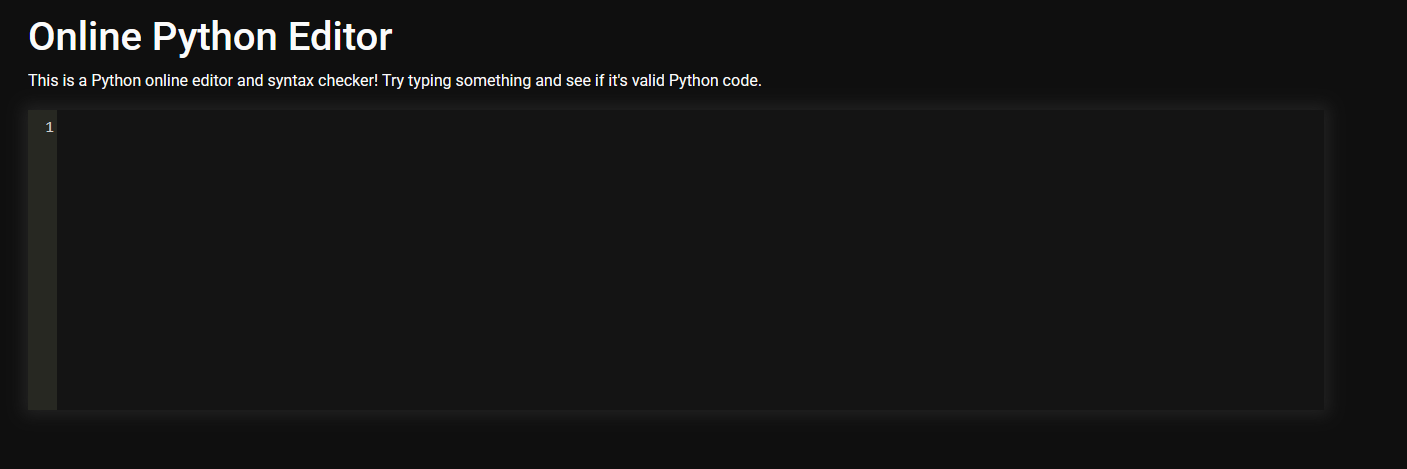Click the far right side of the editor

(1300, 260)
